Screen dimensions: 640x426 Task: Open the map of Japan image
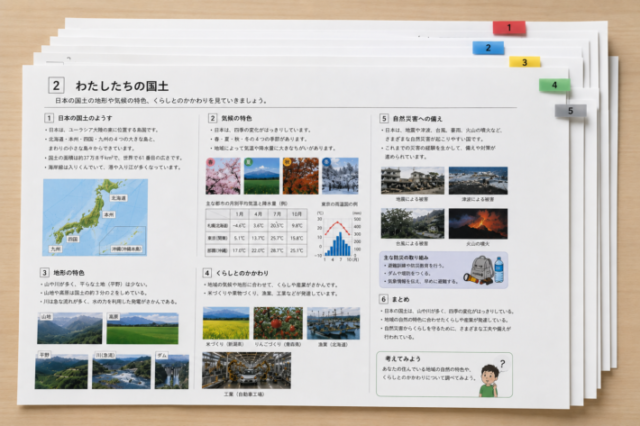95,217
